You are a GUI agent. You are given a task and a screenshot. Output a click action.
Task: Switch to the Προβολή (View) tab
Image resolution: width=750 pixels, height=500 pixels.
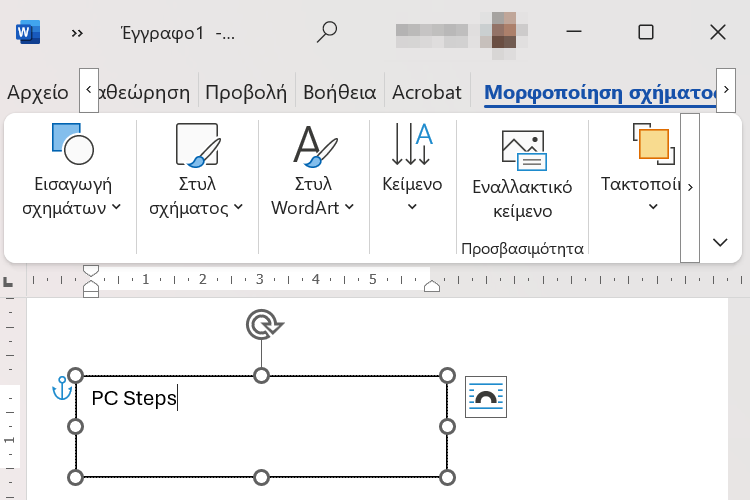click(246, 93)
